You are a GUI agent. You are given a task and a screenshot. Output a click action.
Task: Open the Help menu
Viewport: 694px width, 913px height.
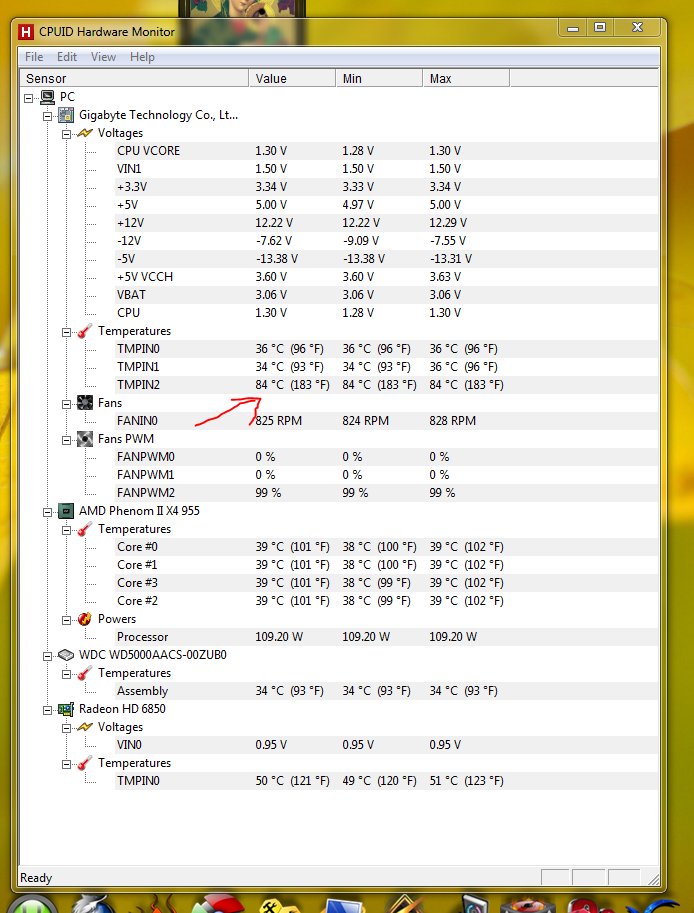[142, 57]
